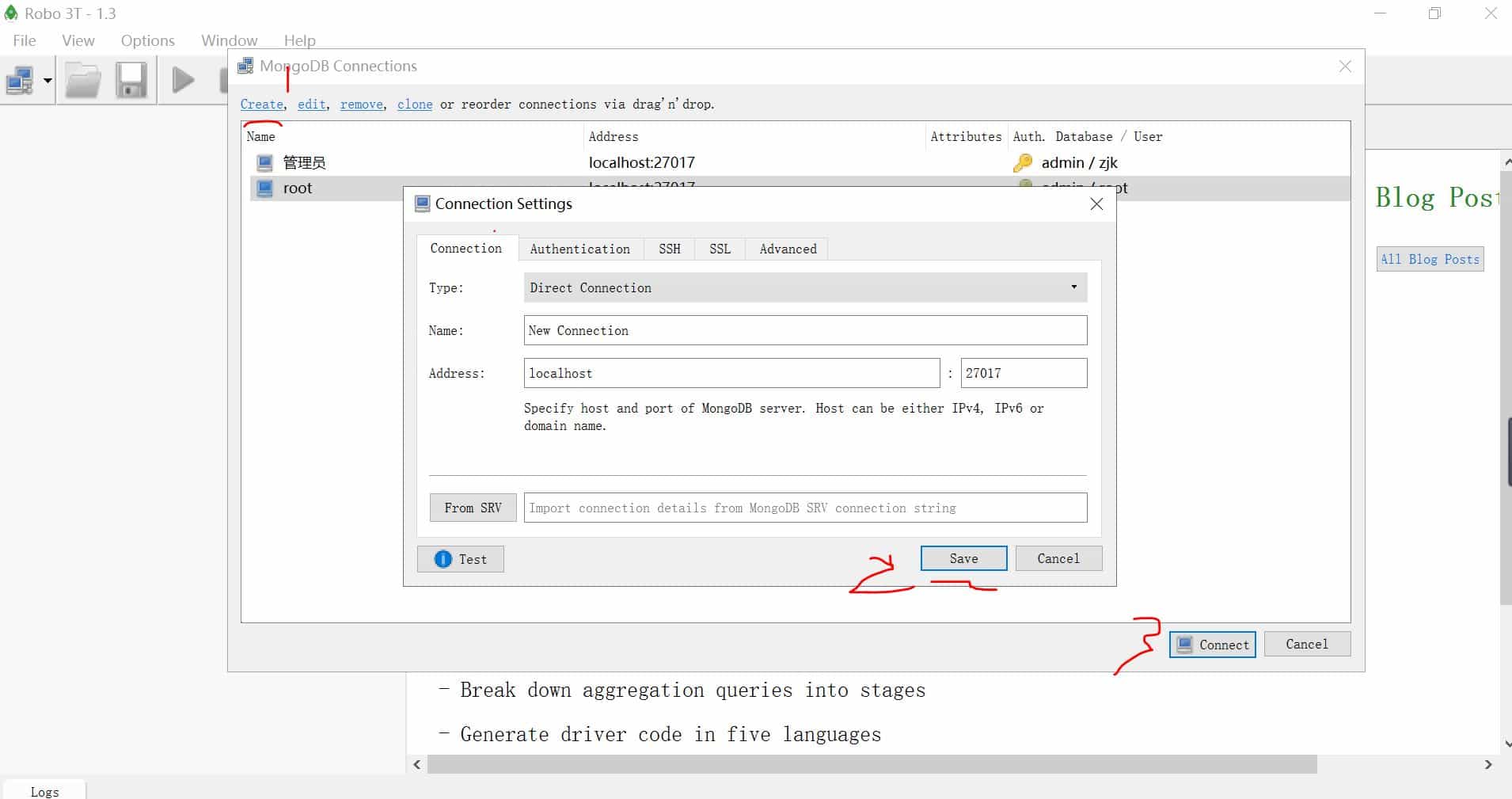
Task: Close the MongoDB Connections dialog
Action: [1345, 67]
